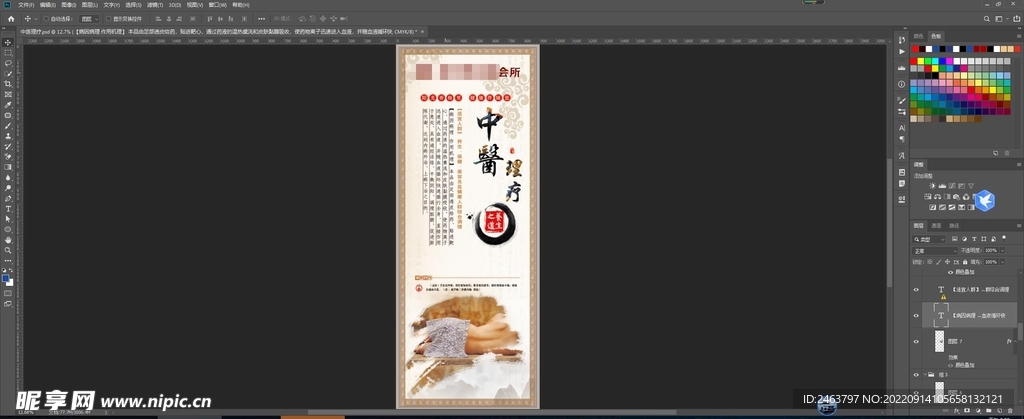Select the 【适宜人群】 layer name
The width and height of the screenshot is (1024, 419).
(x=981, y=289)
